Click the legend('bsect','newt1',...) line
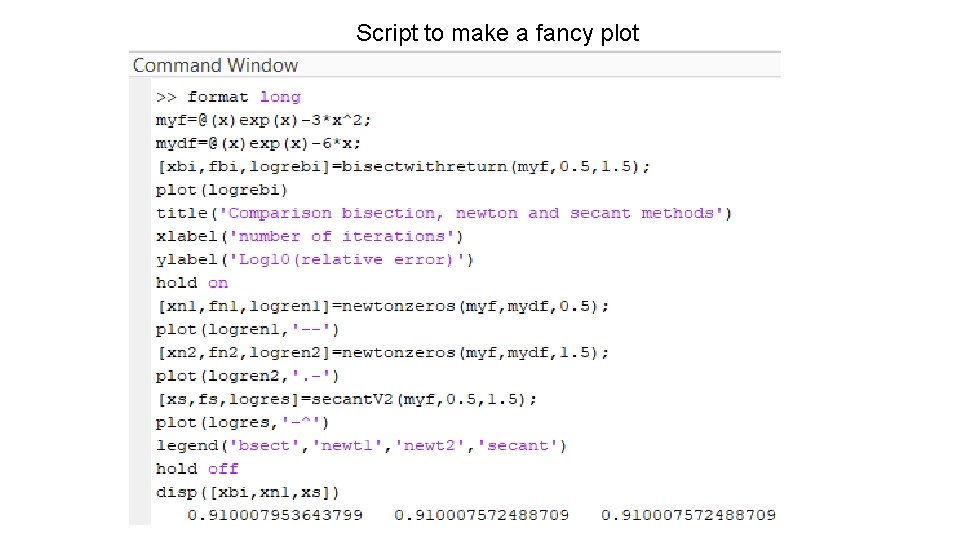Image resolution: width=960 pixels, height=540 pixels. point(361,446)
